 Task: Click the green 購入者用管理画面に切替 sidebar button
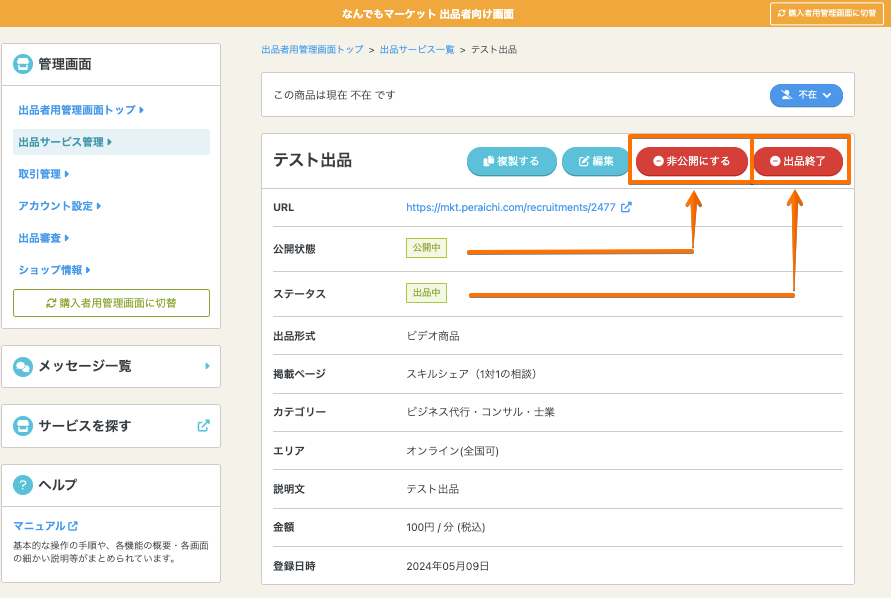(111, 303)
